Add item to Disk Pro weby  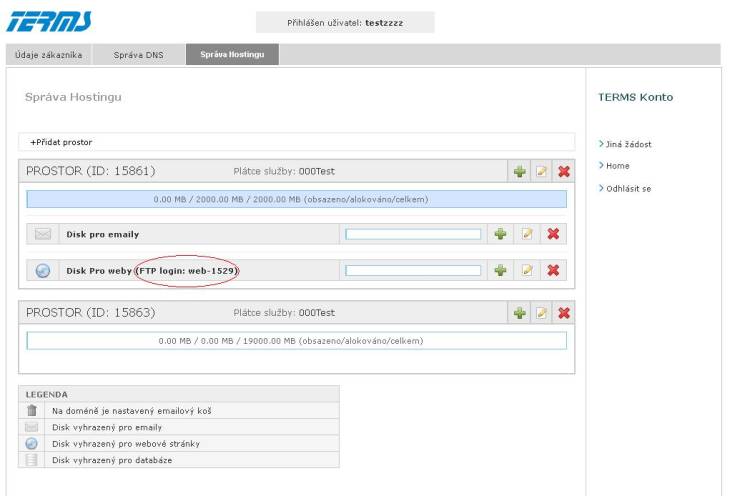(501, 270)
